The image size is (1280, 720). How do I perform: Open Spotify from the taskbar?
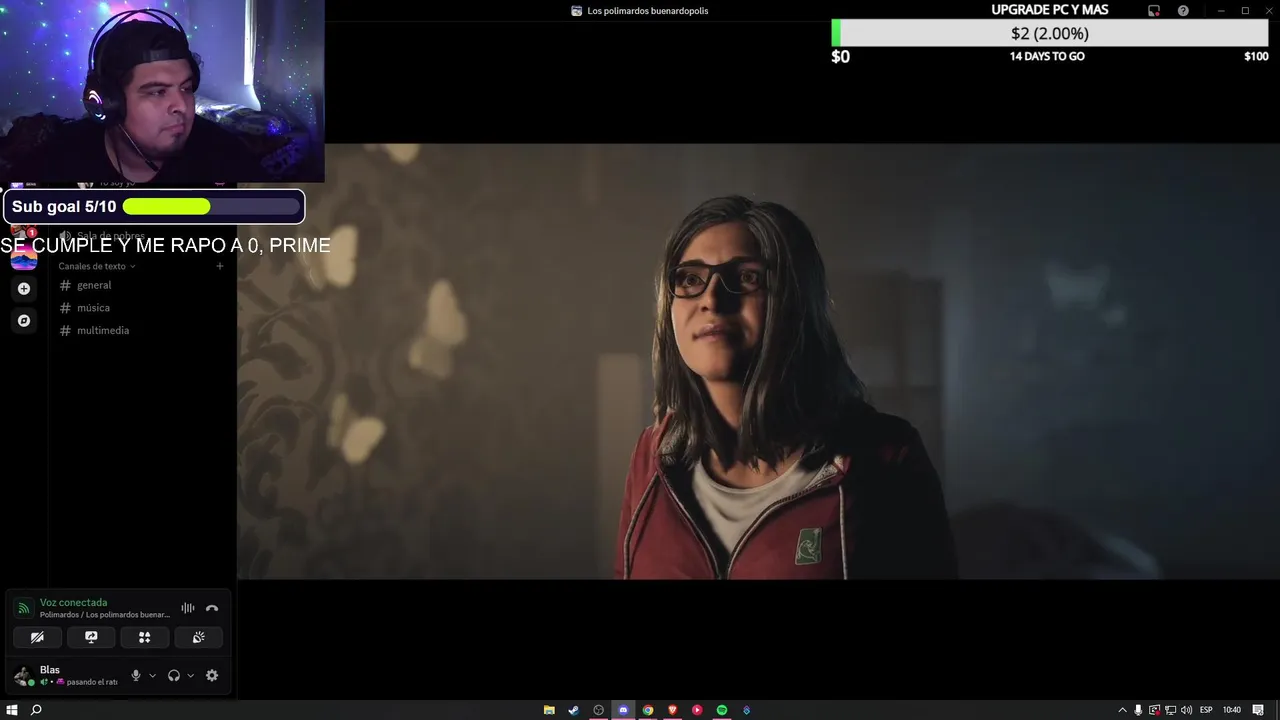coord(721,710)
